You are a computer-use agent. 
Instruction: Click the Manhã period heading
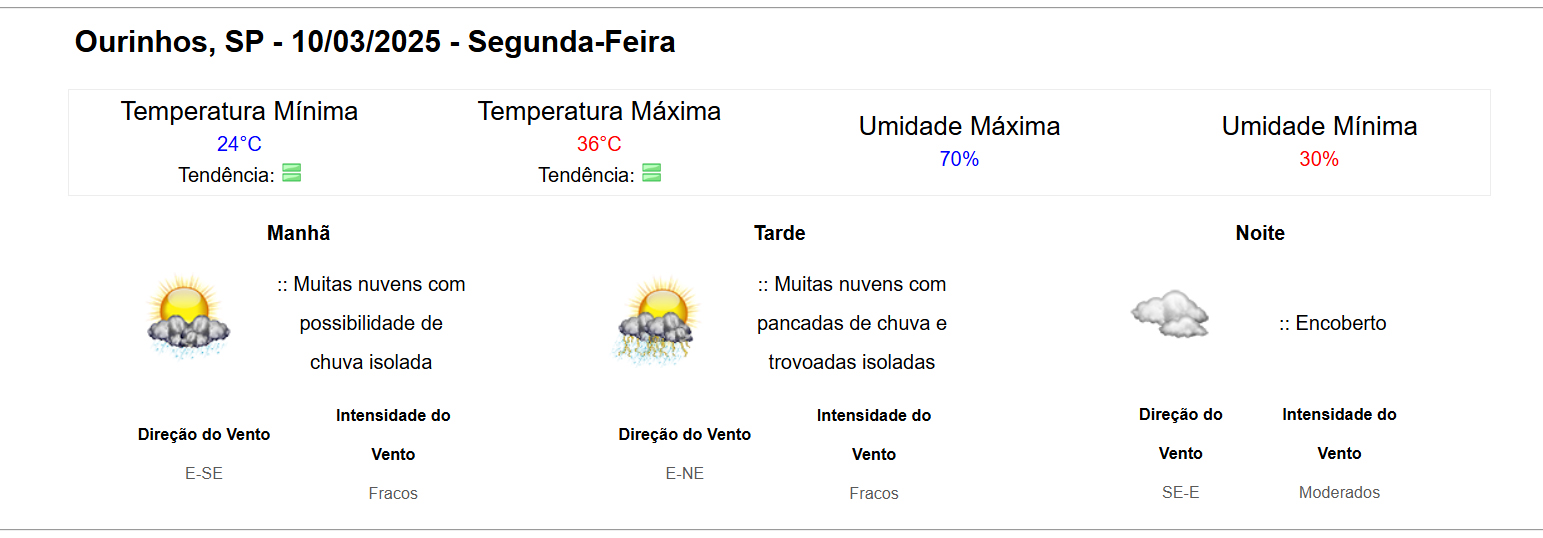(298, 233)
